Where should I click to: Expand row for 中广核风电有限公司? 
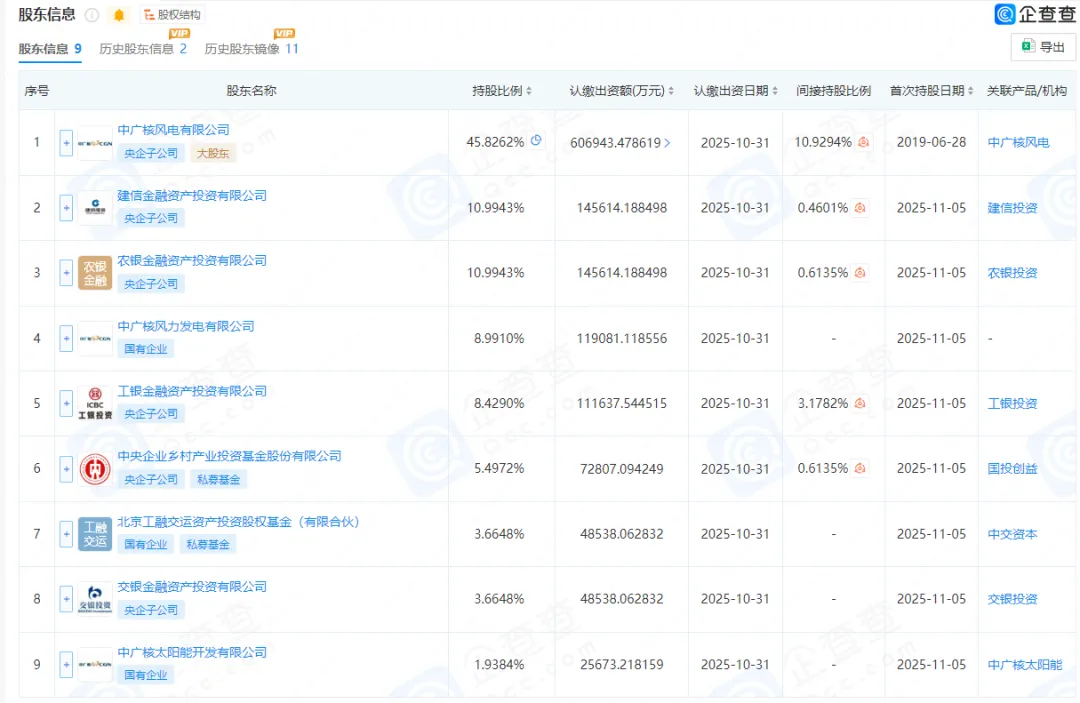click(66, 142)
